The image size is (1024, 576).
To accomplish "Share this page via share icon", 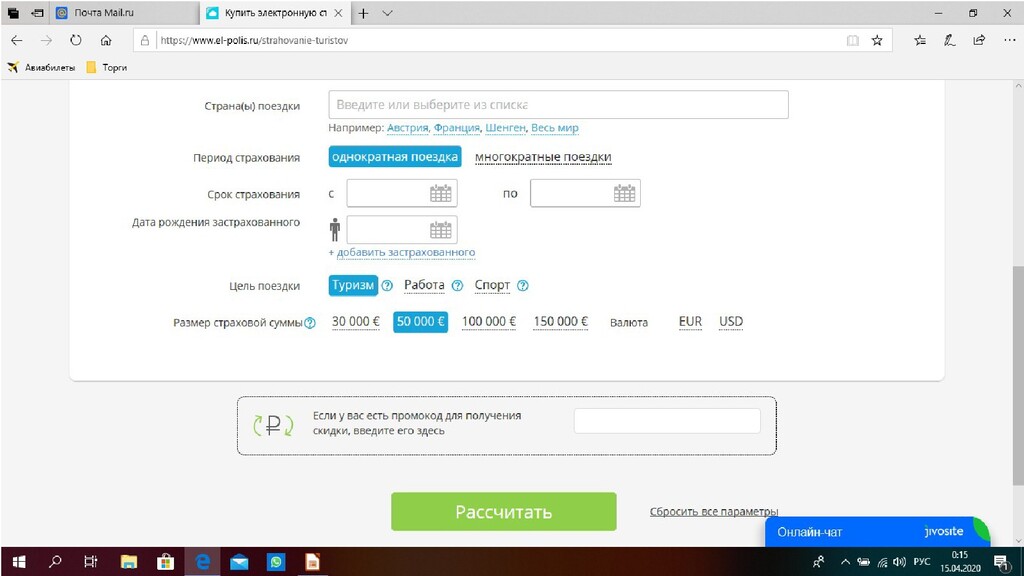I will pyautogui.click(x=979, y=40).
